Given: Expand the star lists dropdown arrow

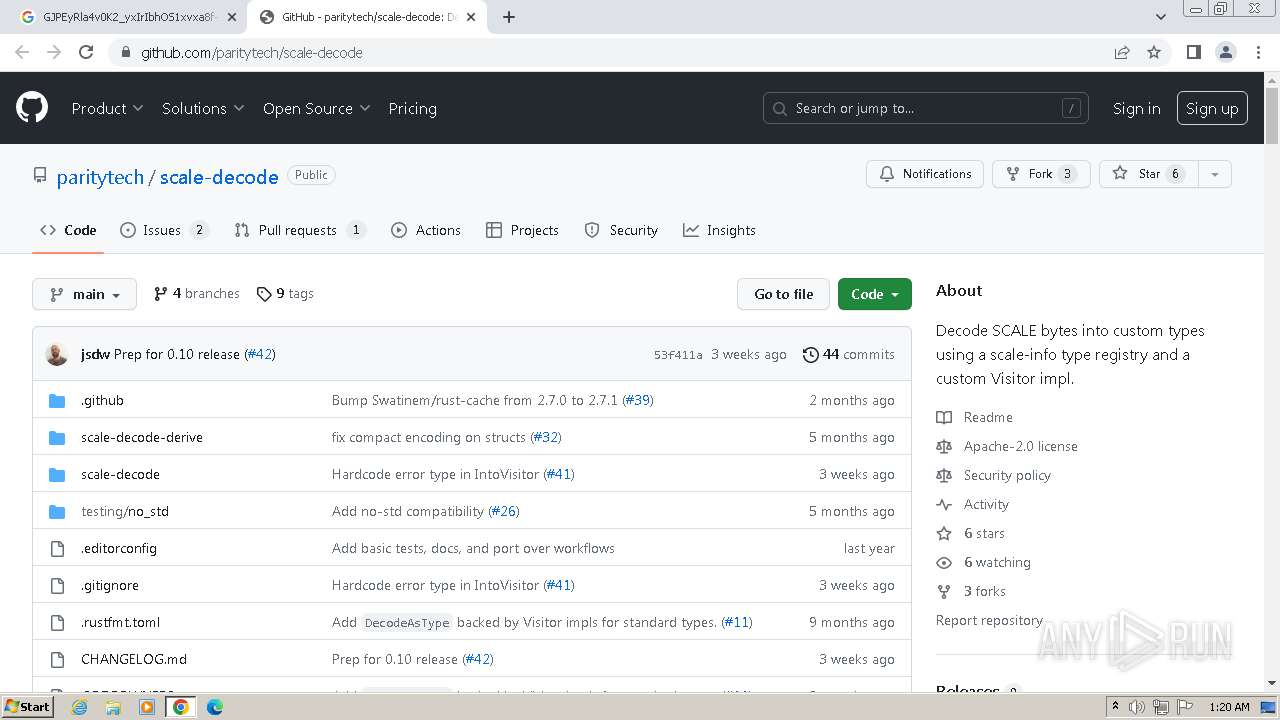Looking at the screenshot, I should tap(1214, 174).
